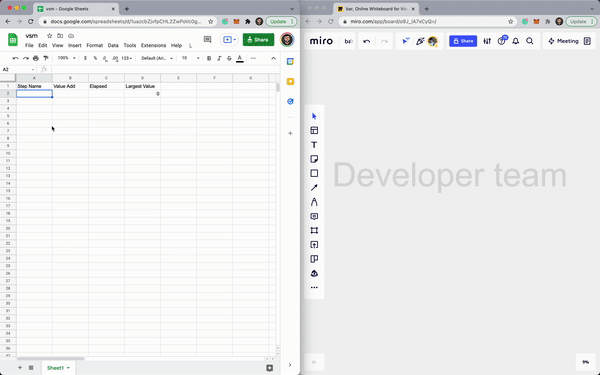Open the zoom 100% dropdown in Sheets
Image resolution: width=600 pixels, height=375 pixels.
tap(66, 58)
